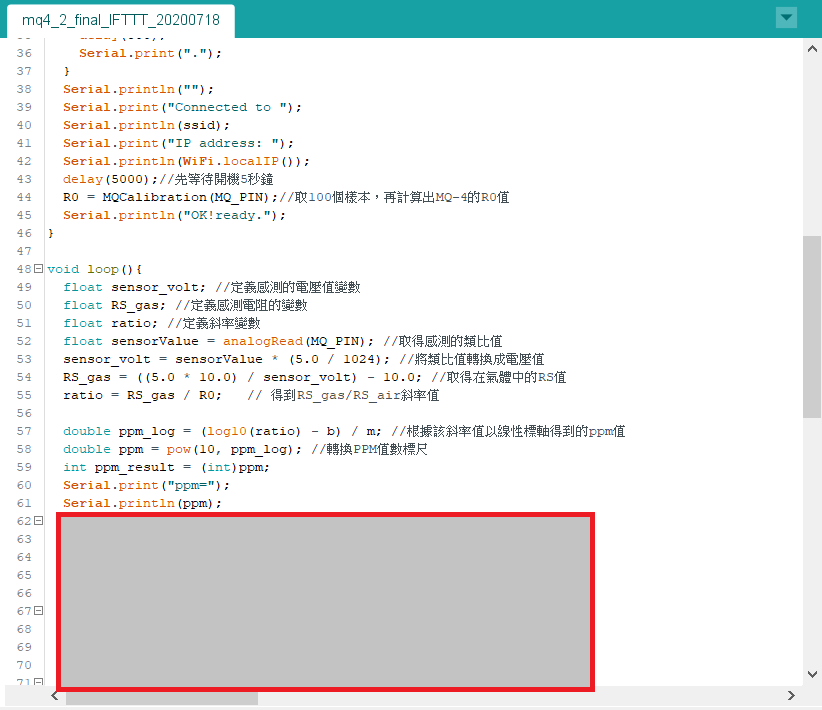Select the mq4_2_final_IFTTT_20200718 tab
This screenshot has height=710, width=822.
coord(121,20)
